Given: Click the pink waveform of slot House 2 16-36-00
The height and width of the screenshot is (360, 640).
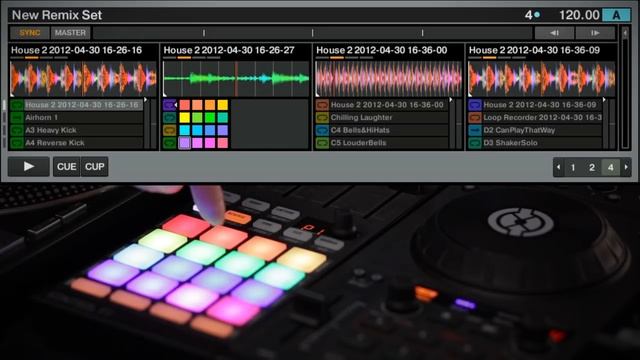Looking at the screenshot, I should 389,79.
